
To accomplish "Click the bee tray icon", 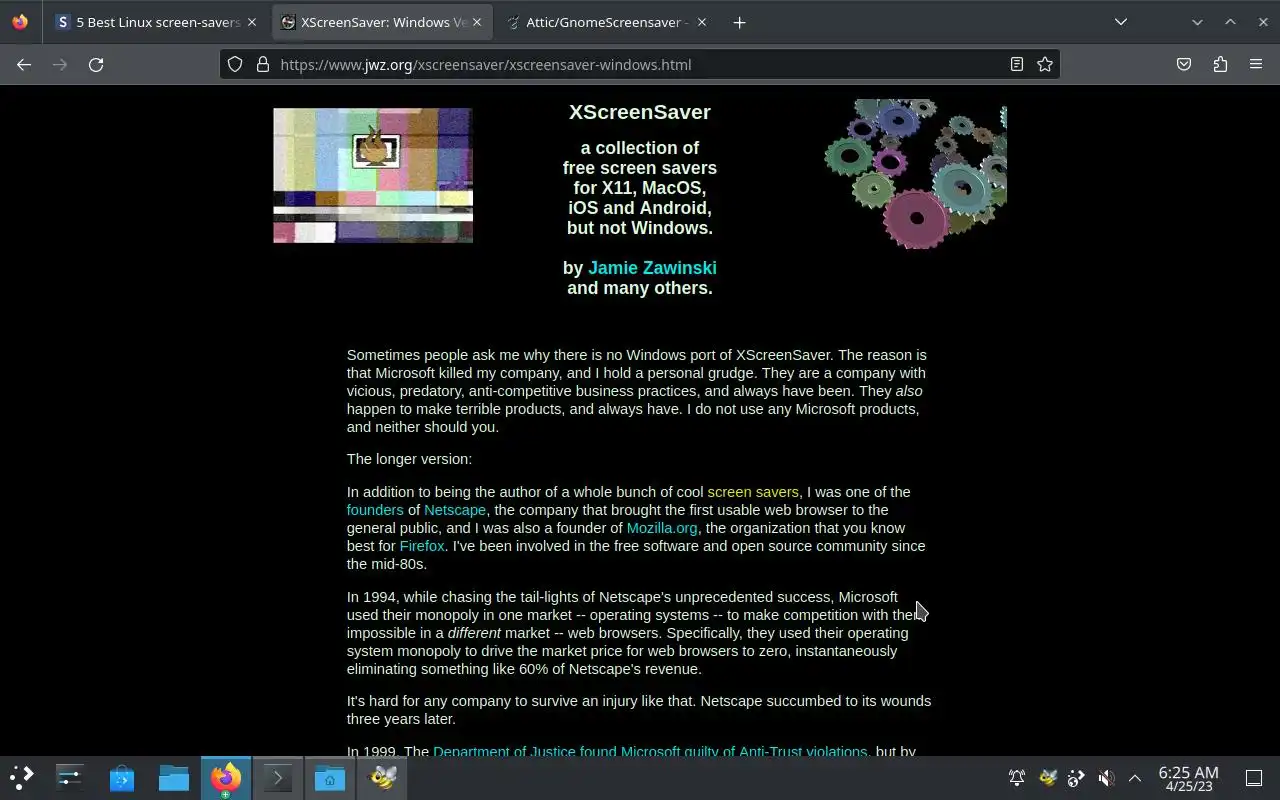I will coord(1047,778).
